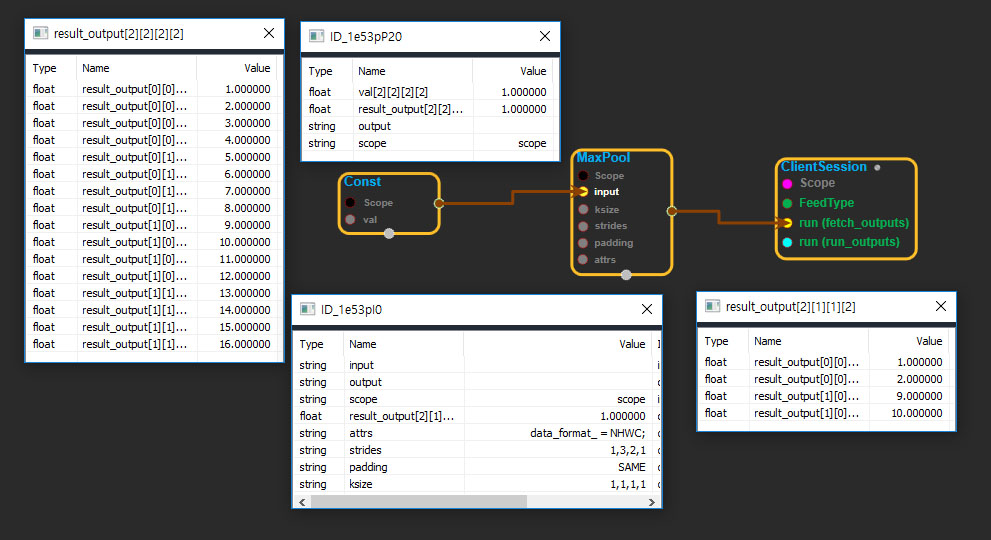Click the MaxPool node output connector
Screen dimensions: 991x540
point(671,211)
